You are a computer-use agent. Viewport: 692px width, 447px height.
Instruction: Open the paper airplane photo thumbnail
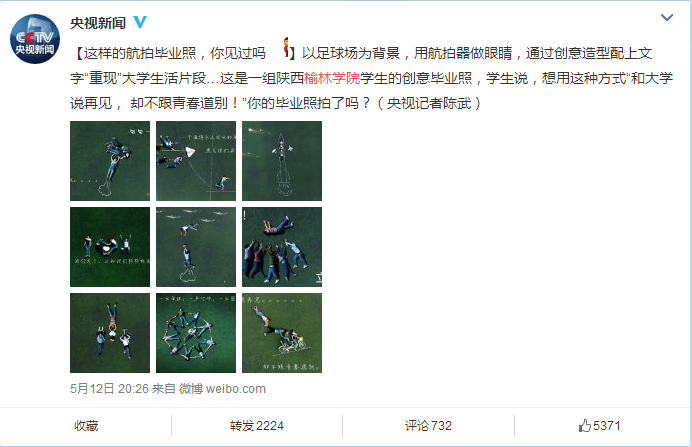(196, 161)
